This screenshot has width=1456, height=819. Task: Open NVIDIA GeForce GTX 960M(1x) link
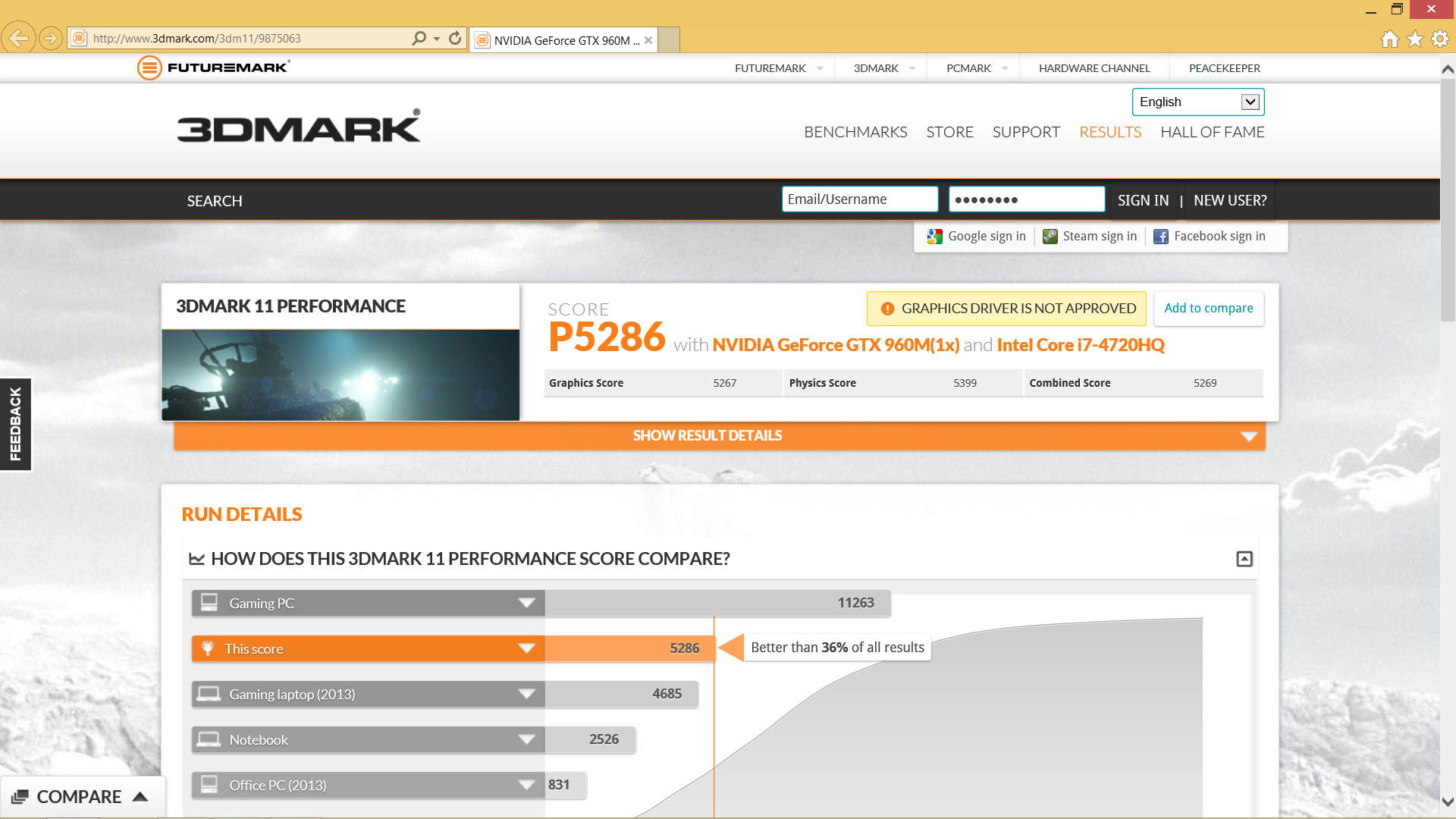click(x=836, y=345)
